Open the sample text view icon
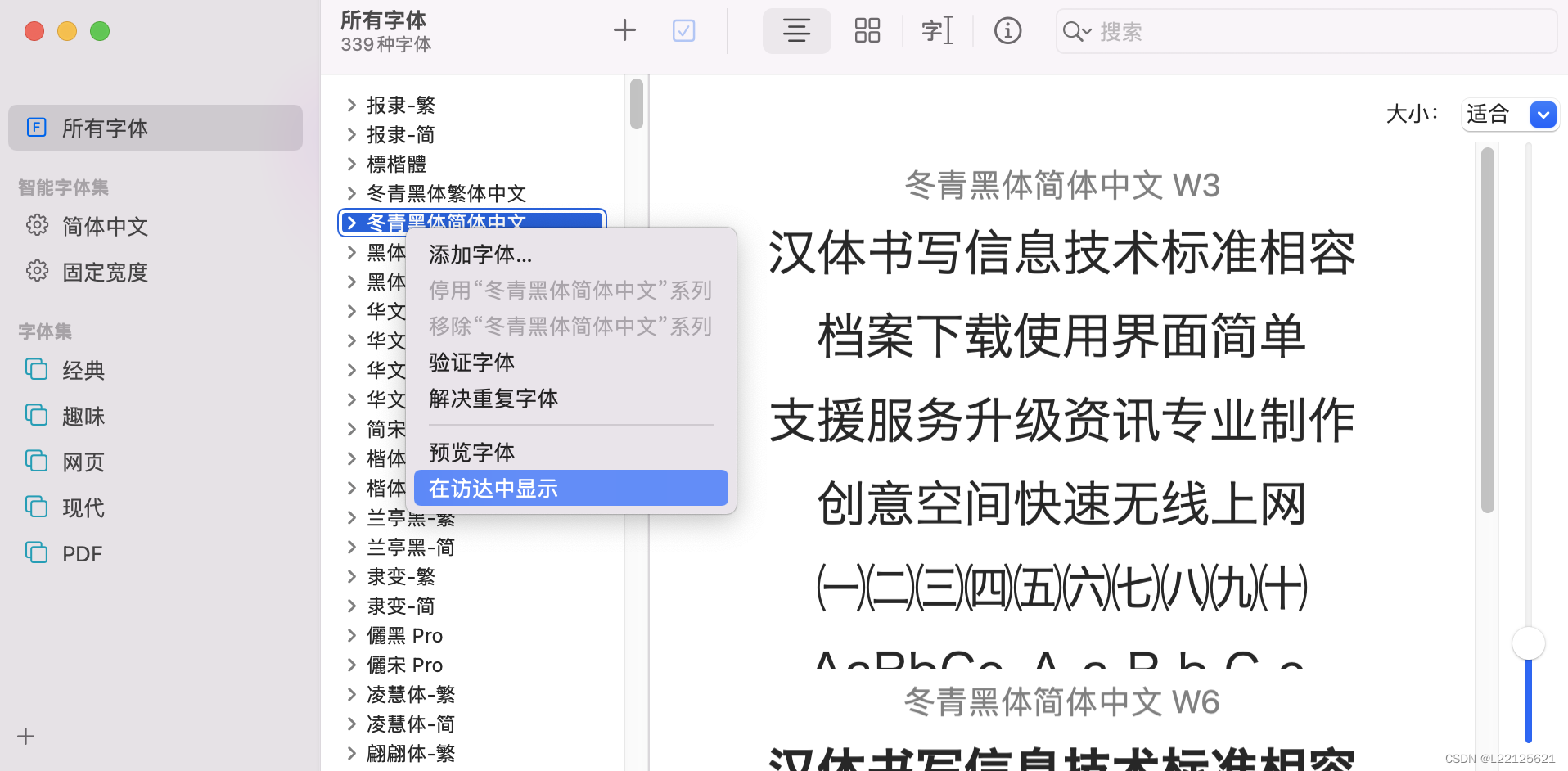This screenshot has height=771, width=1568. point(937,30)
